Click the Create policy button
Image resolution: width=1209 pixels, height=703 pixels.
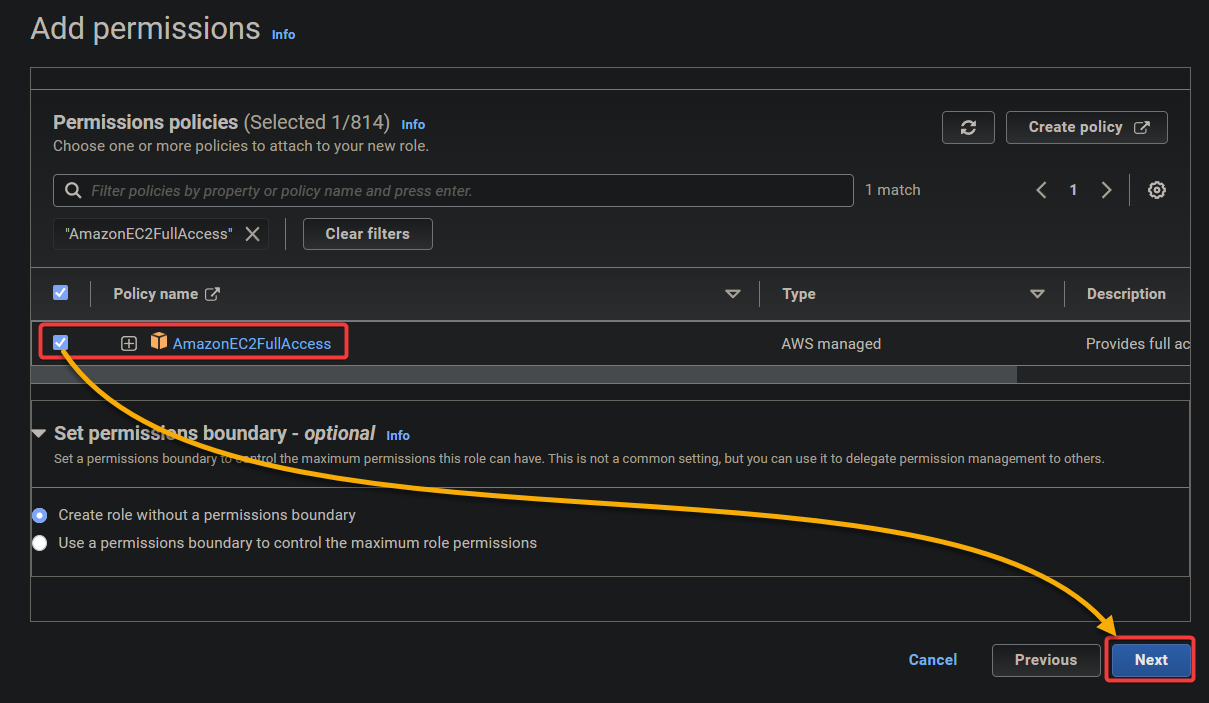pos(1087,127)
